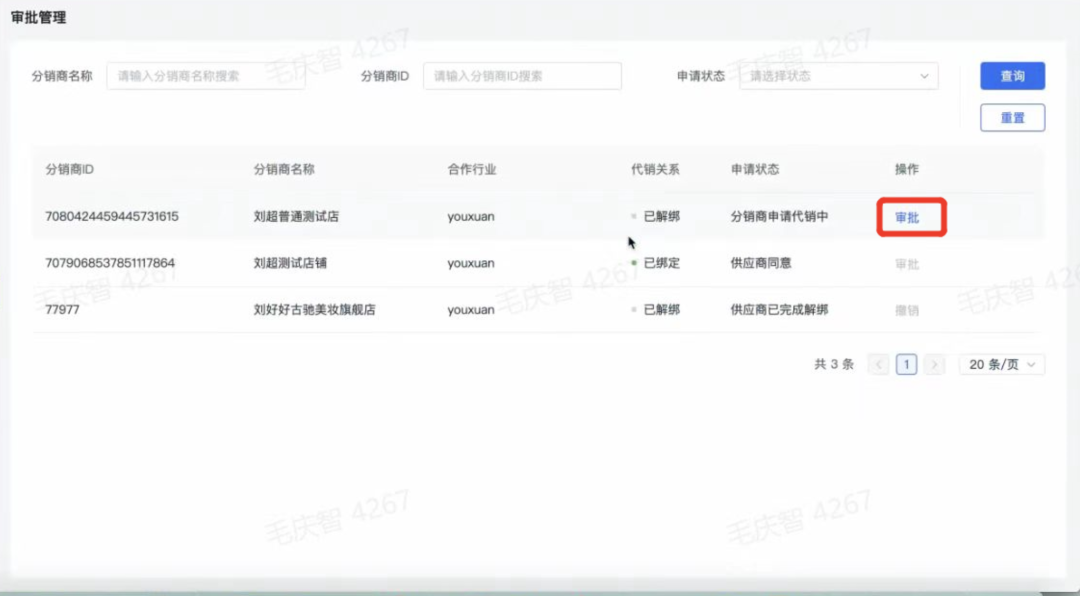Select distributor ID 7080424459445731615 cell
This screenshot has width=1080, height=596.
click(112, 217)
